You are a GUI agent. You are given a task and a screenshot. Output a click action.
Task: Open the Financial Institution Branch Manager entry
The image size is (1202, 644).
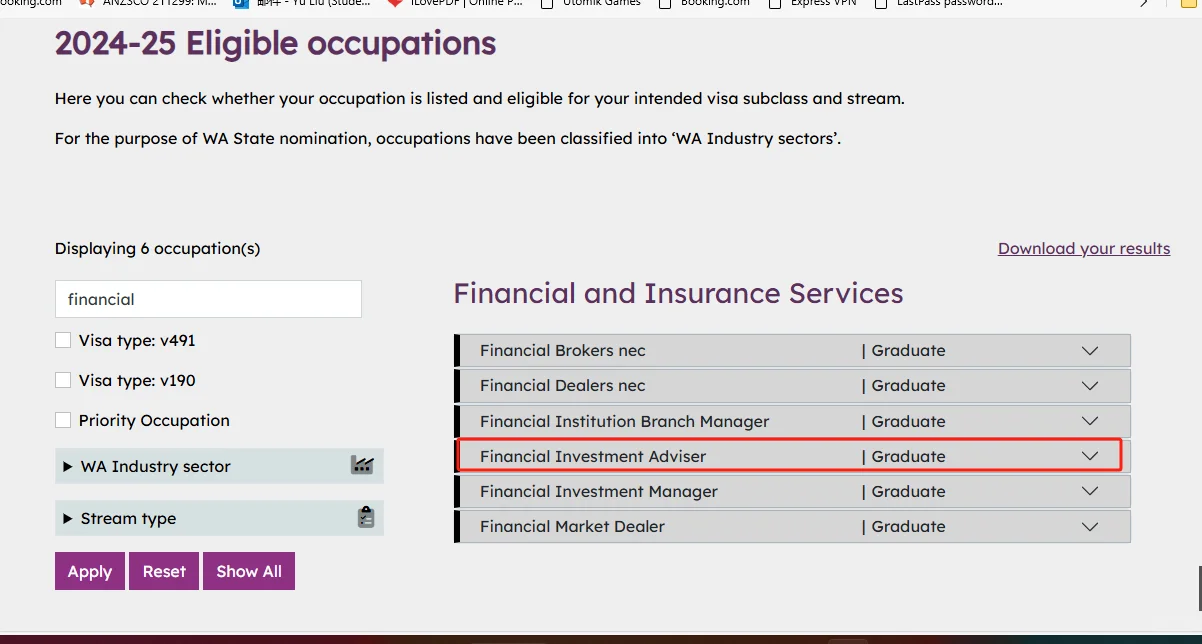pos(792,421)
